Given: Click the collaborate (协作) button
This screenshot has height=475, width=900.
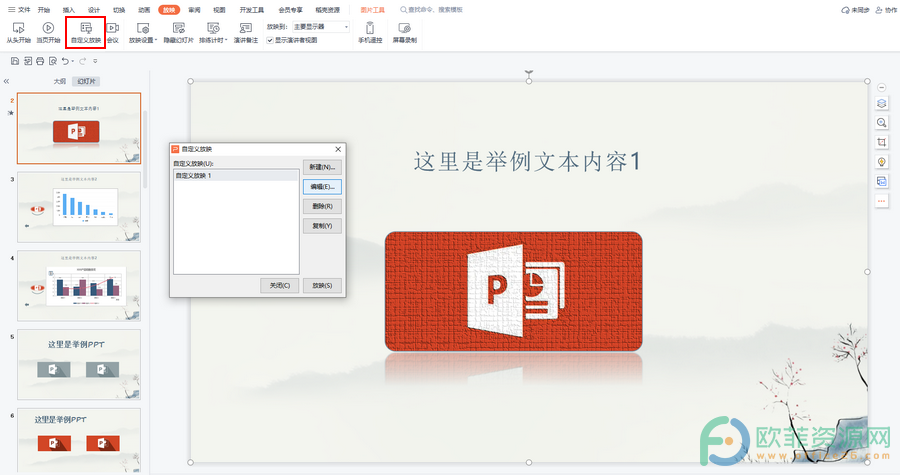Looking at the screenshot, I should click(x=886, y=10).
